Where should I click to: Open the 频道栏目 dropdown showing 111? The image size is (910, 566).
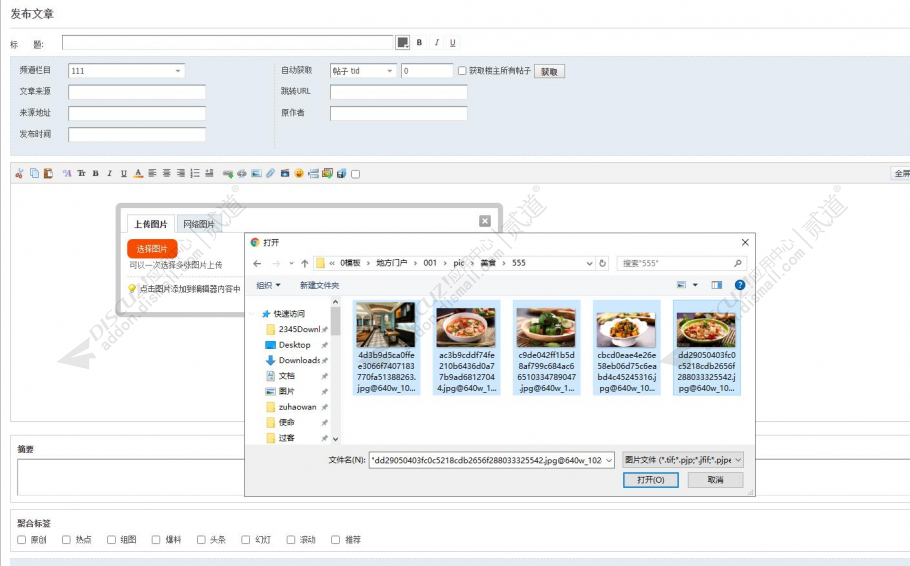click(126, 70)
